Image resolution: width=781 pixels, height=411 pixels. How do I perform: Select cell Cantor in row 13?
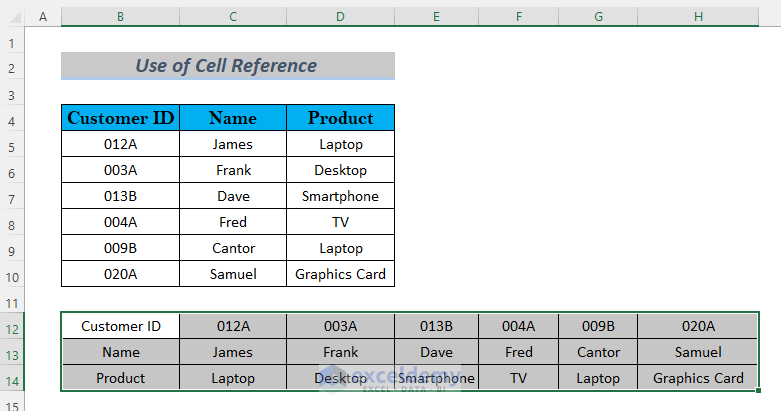click(x=598, y=352)
